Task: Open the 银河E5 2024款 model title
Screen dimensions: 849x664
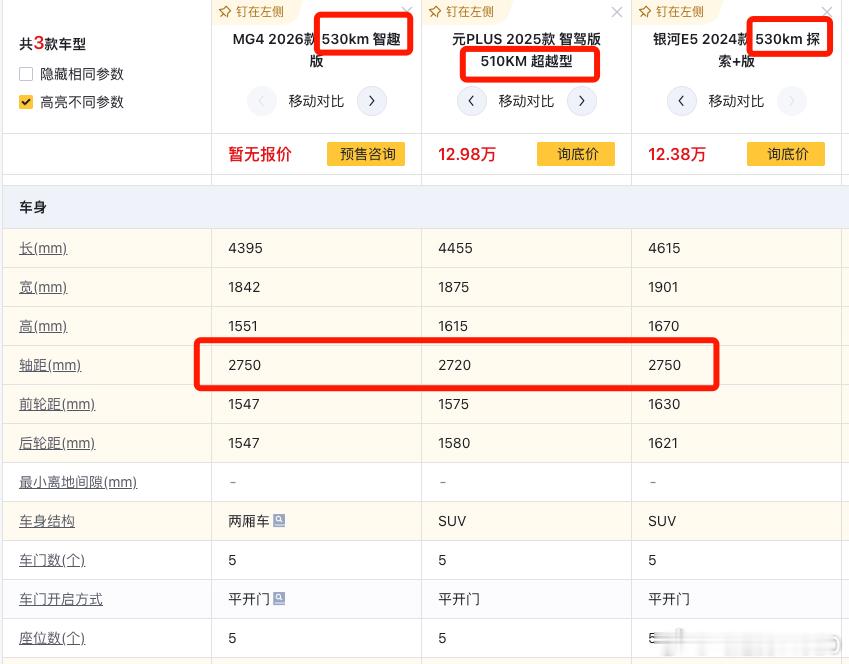Action: tap(736, 50)
